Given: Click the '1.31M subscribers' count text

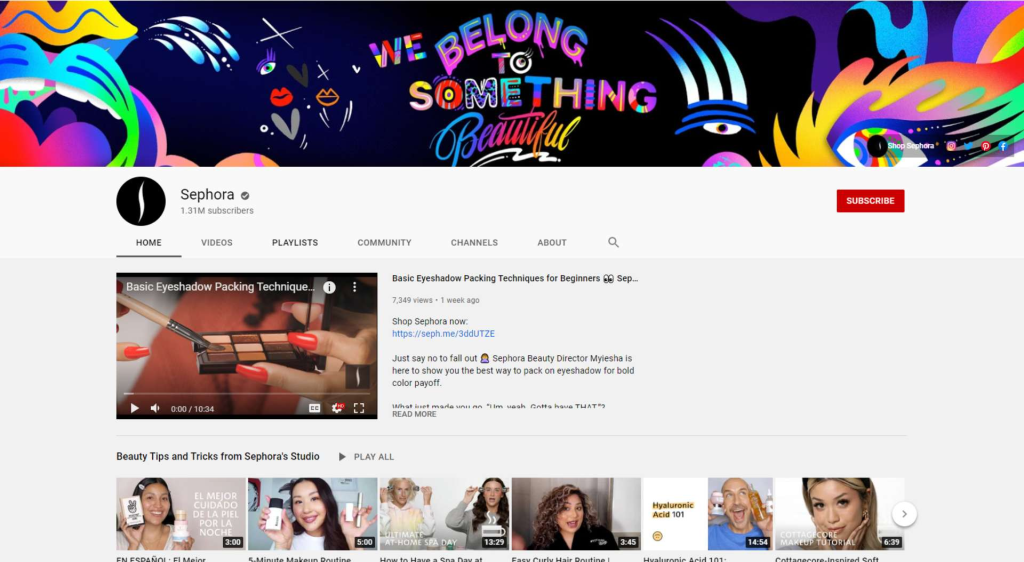Looking at the screenshot, I should tap(217, 211).
